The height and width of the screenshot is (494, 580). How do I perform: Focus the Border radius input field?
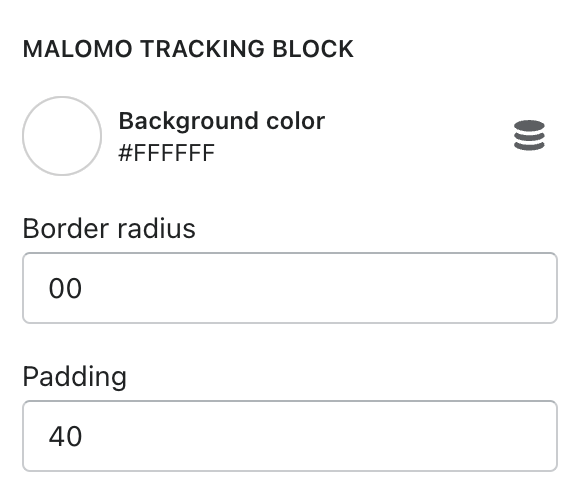click(290, 288)
